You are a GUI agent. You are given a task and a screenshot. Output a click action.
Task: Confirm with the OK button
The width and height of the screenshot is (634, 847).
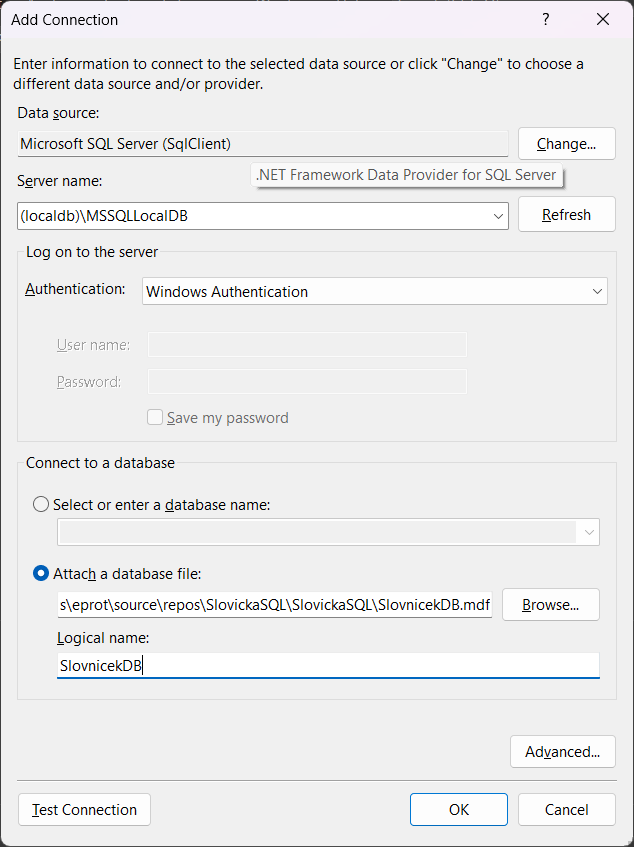click(458, 810)
